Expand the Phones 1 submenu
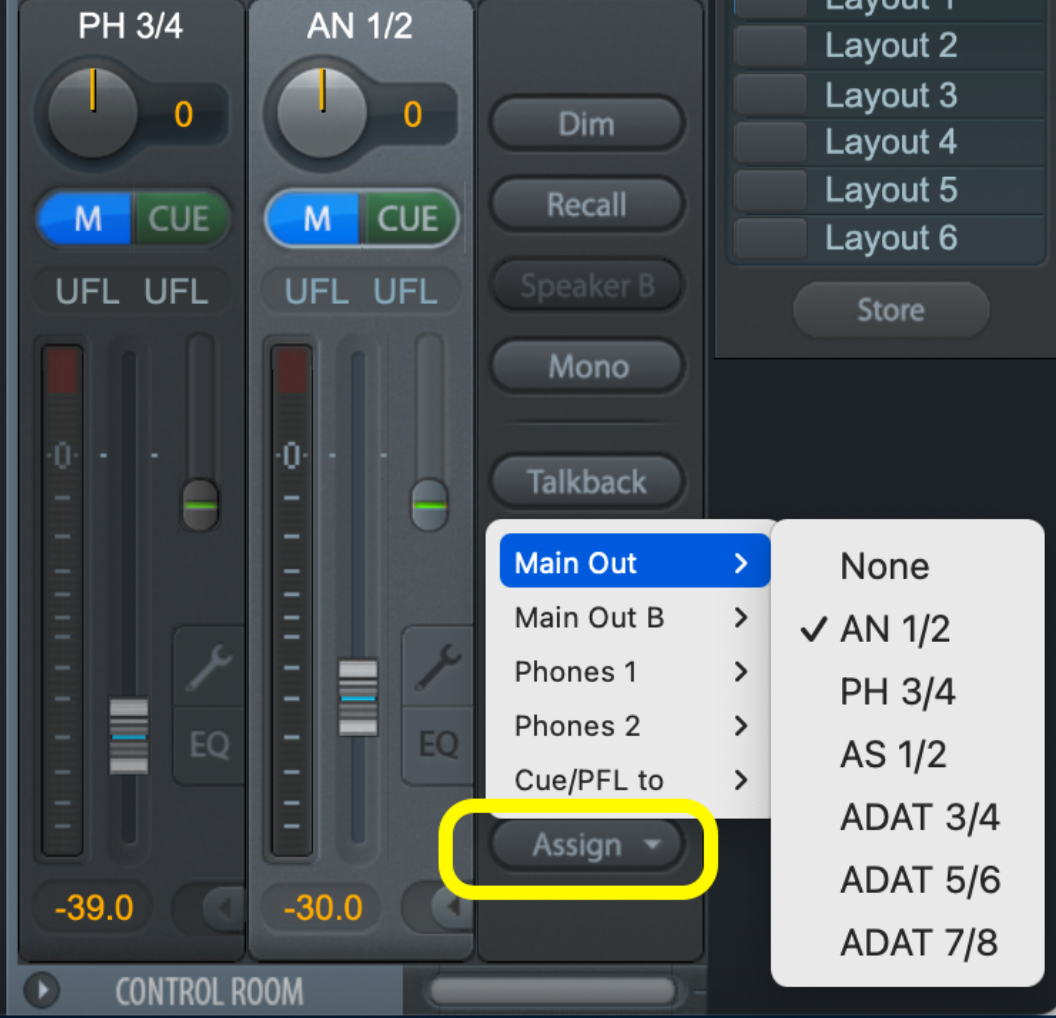 pyautogui.click(x=630, y=672)
